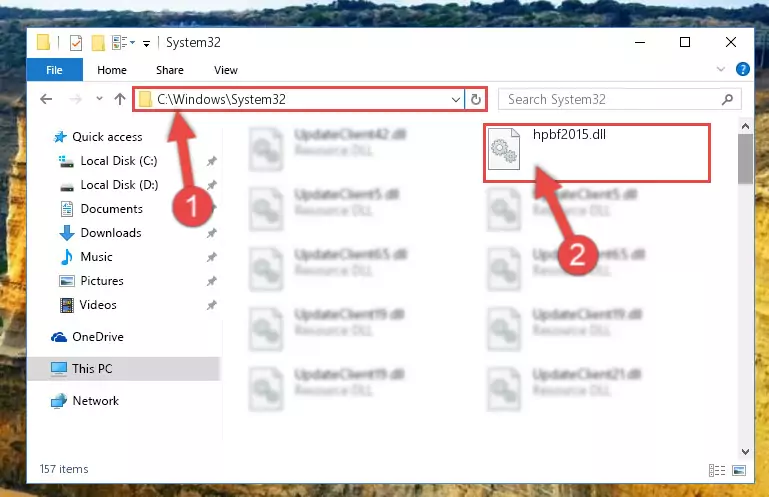Click the vertical scrollbar thumb
The height and width of the screenshot is (497, 769).
[745, 159]
